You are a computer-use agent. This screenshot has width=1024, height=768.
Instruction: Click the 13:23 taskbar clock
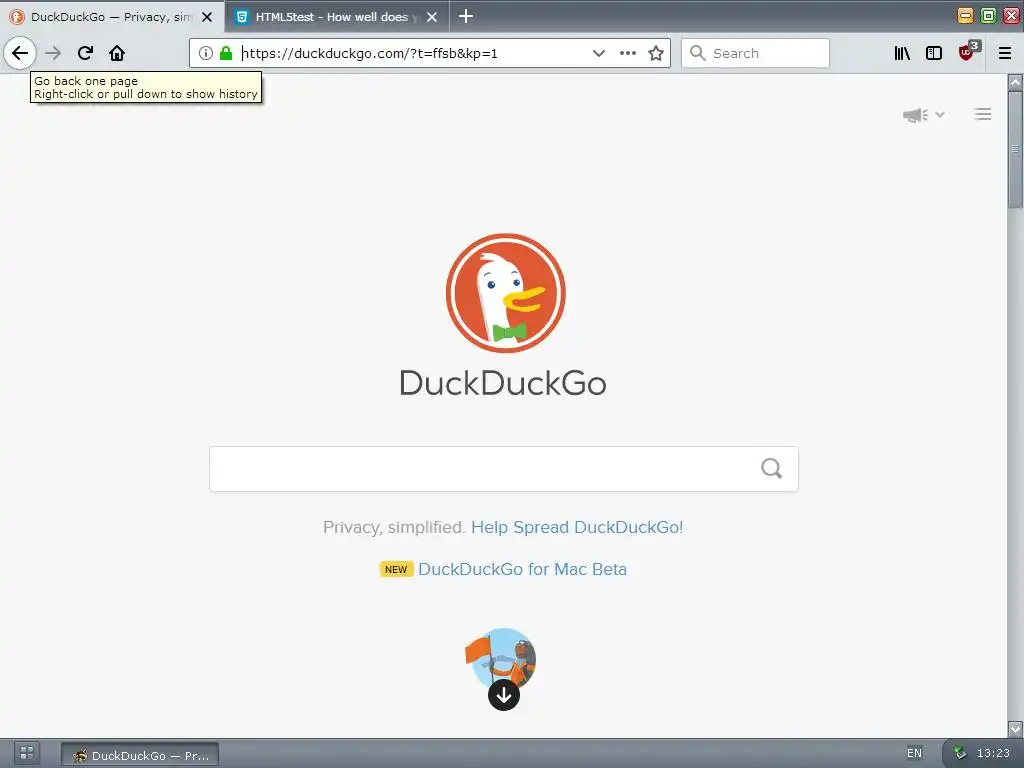pyautogui.click(x=993, y=753)
